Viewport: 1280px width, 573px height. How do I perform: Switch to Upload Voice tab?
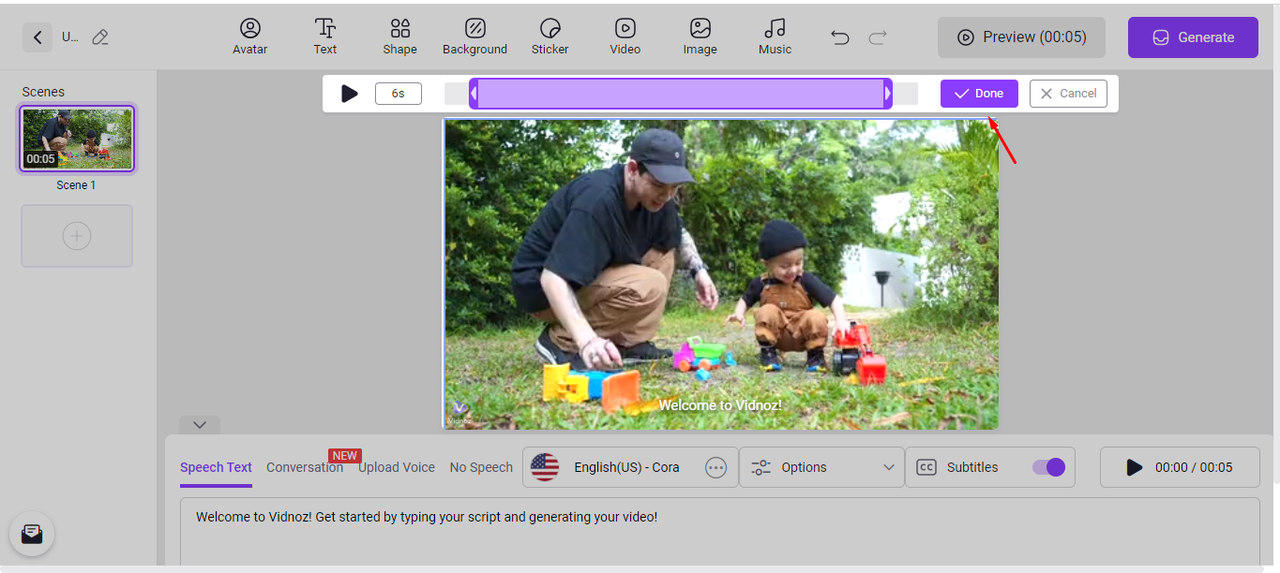[x=397, y=467]
